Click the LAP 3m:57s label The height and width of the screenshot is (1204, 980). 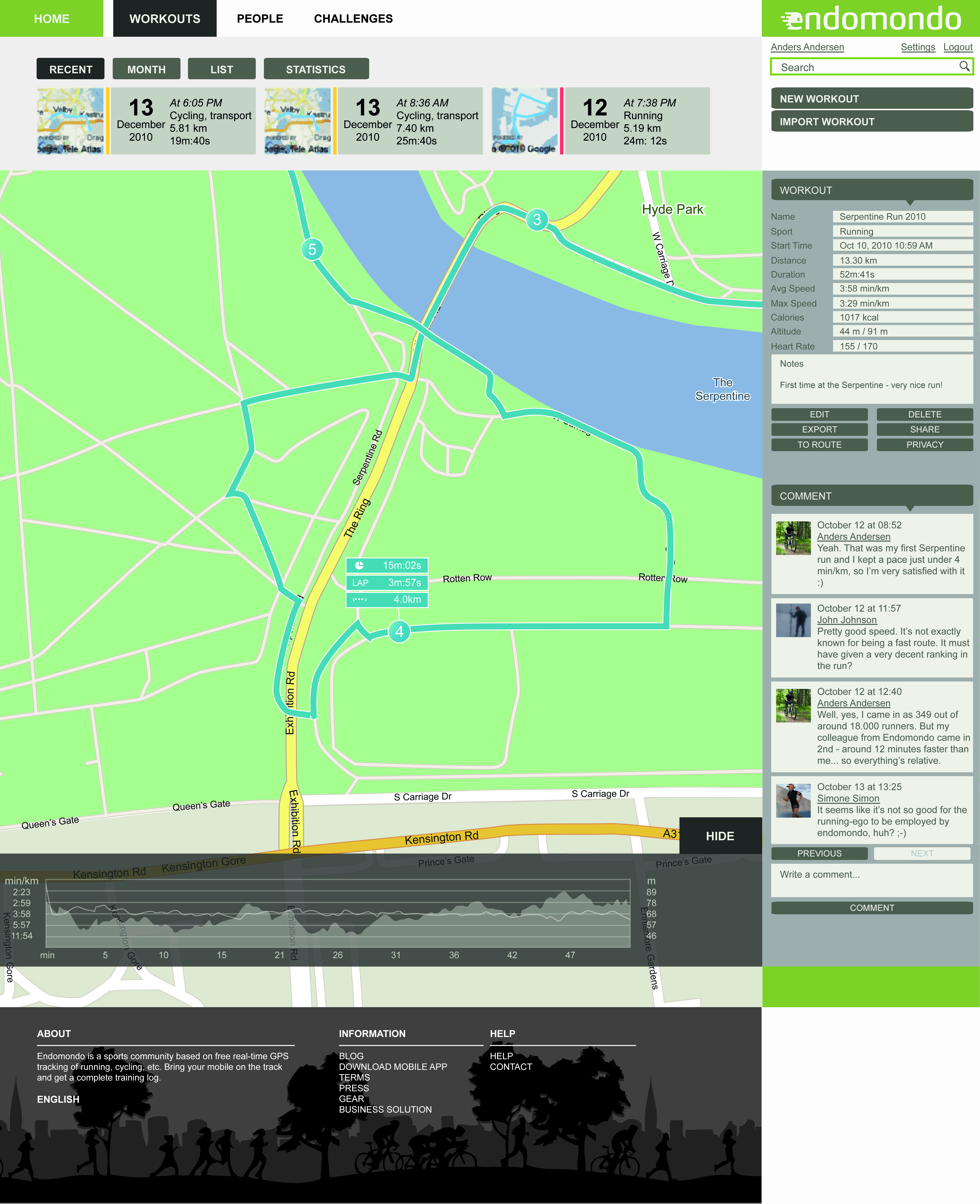387,582
